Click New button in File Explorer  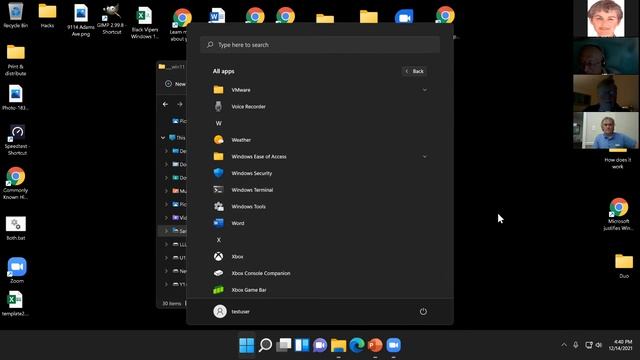tap(175, 84)
